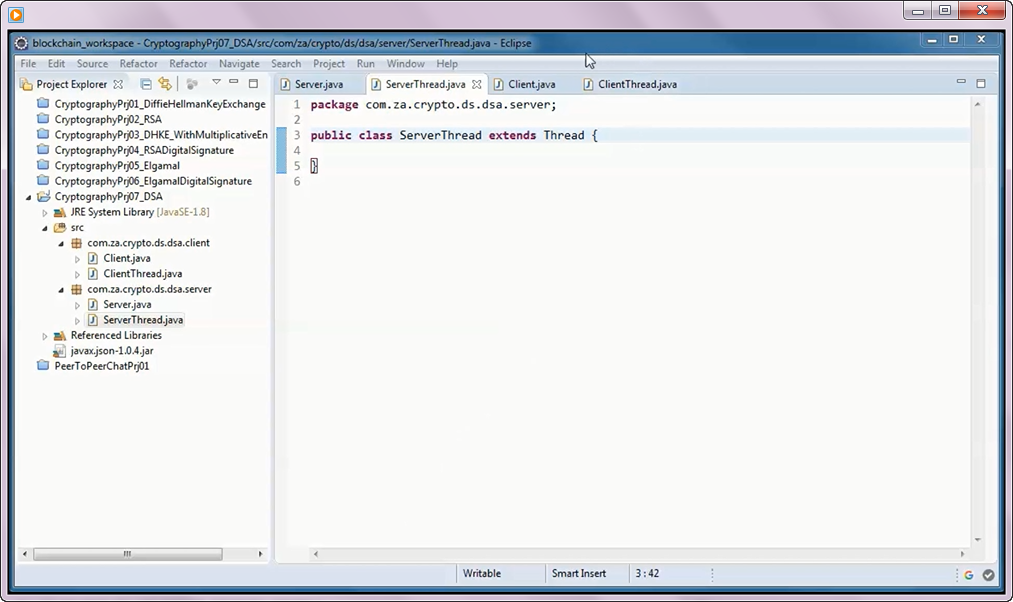
Task: Select the PeerToPeerChatPrj01 project
Action: click(x=101, y=366)
